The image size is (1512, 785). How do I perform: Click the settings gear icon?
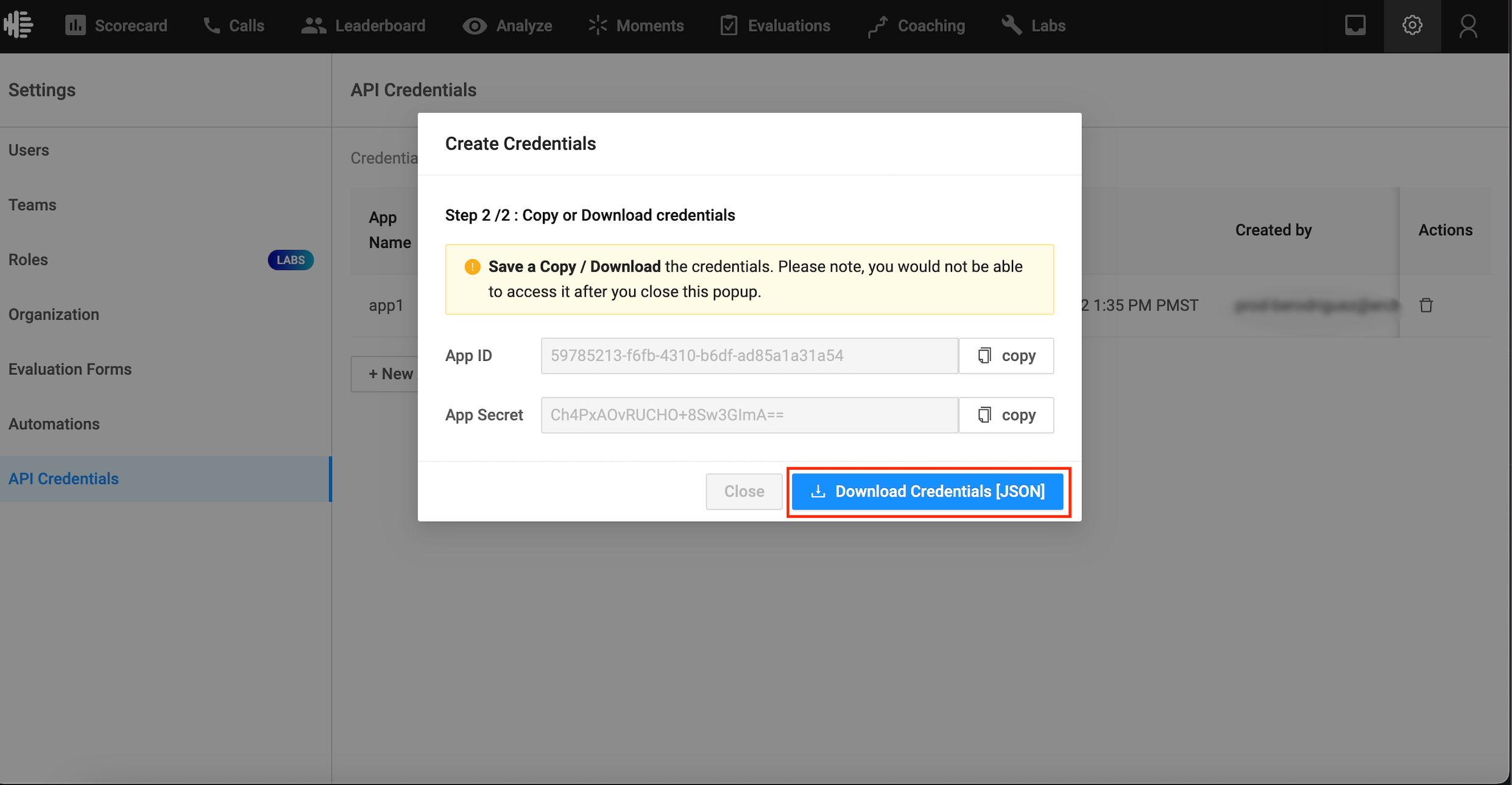click(x=1412, y=26)
